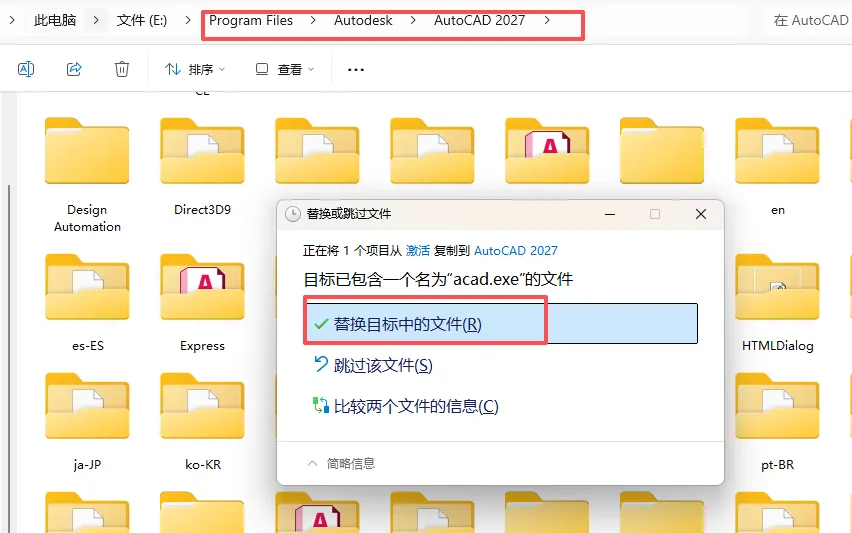Click AutoCAD 2027 breadcrumb
Screen dimensions: 852x533
[x=479, y=21]
